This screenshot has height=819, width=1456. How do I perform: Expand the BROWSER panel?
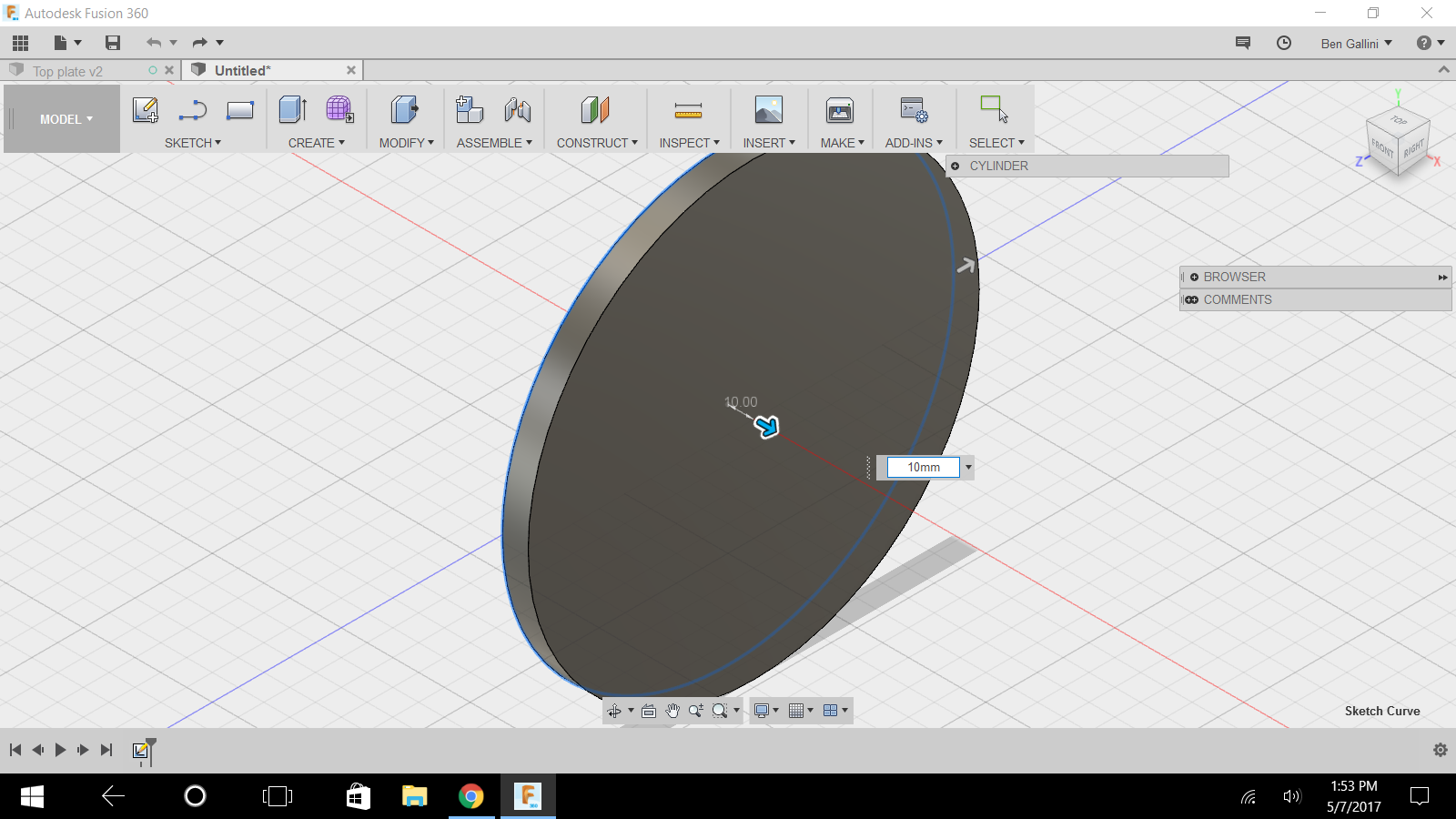coord(1194,277)
